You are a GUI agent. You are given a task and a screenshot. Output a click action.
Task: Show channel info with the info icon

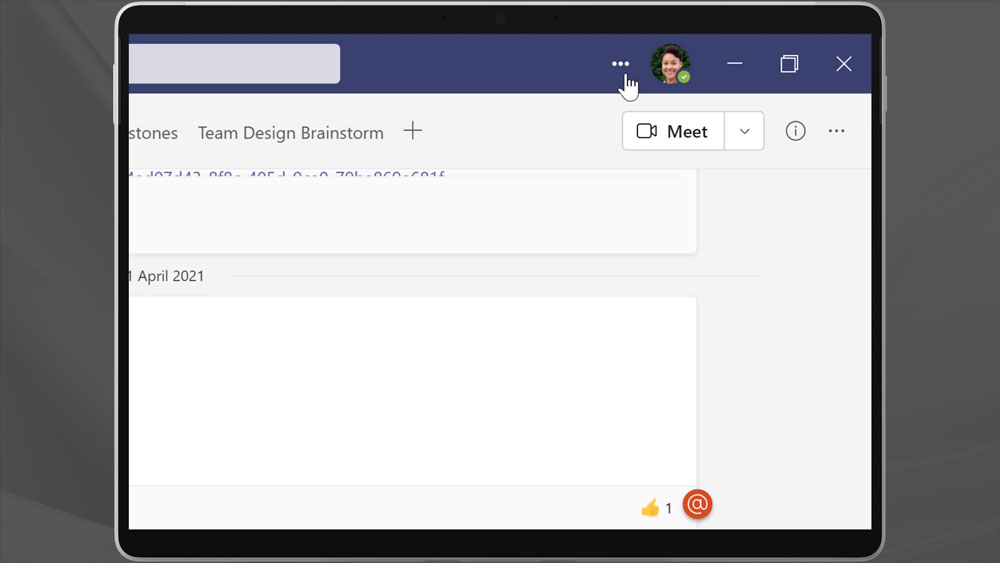tap(795, 131)
